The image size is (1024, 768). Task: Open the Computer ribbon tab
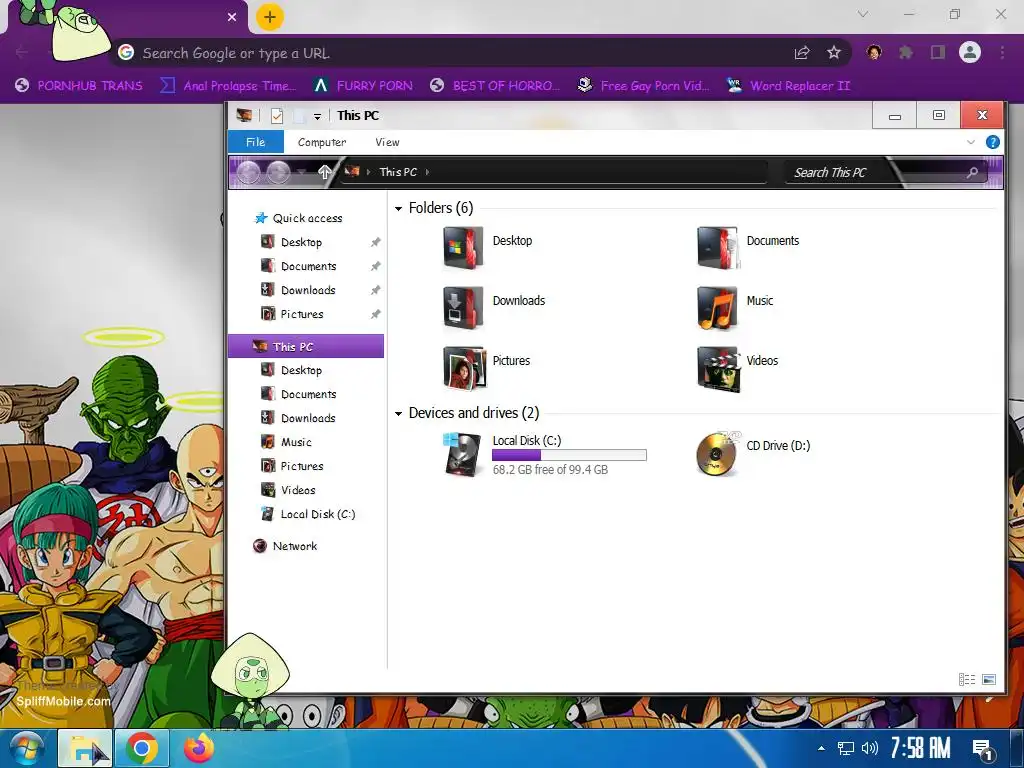click(322, 142)
